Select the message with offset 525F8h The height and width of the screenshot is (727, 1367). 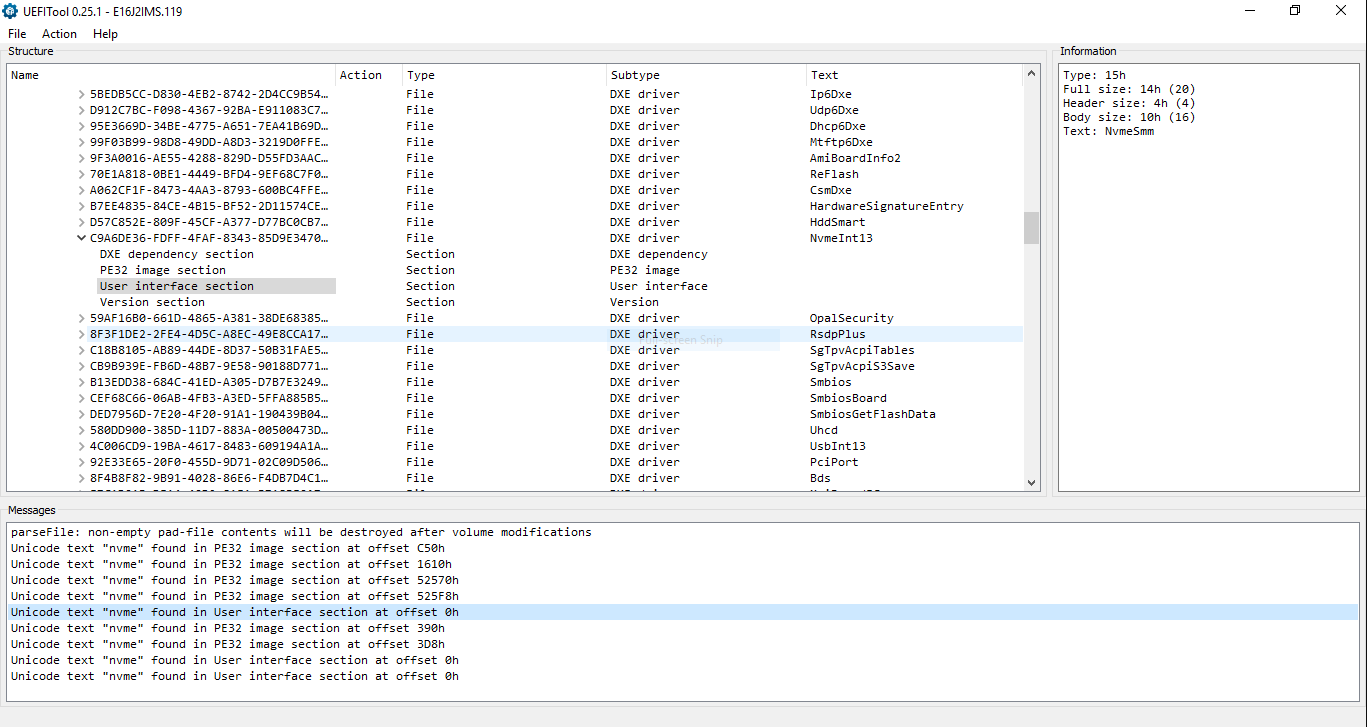click(683, 596)
